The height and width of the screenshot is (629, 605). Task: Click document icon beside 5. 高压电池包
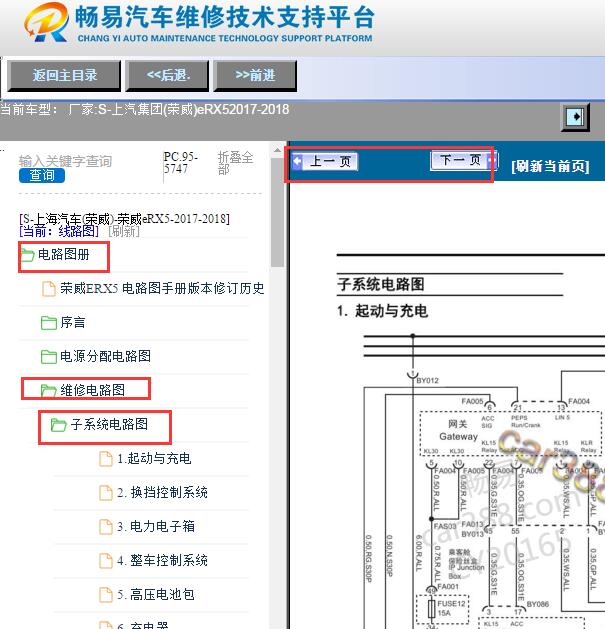click(106, 595)
